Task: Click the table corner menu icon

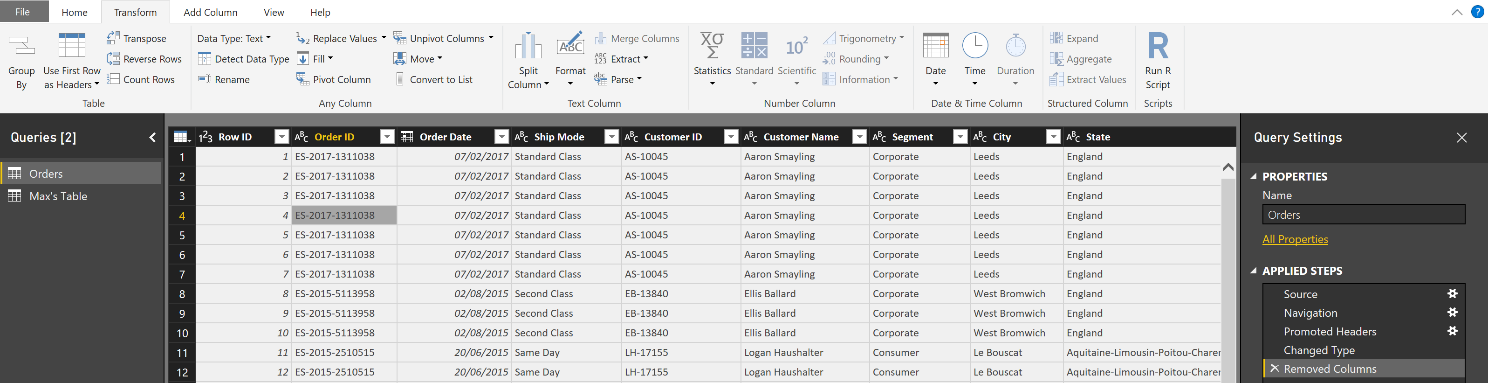Action: pyautogui.click(x=181, y=137)
